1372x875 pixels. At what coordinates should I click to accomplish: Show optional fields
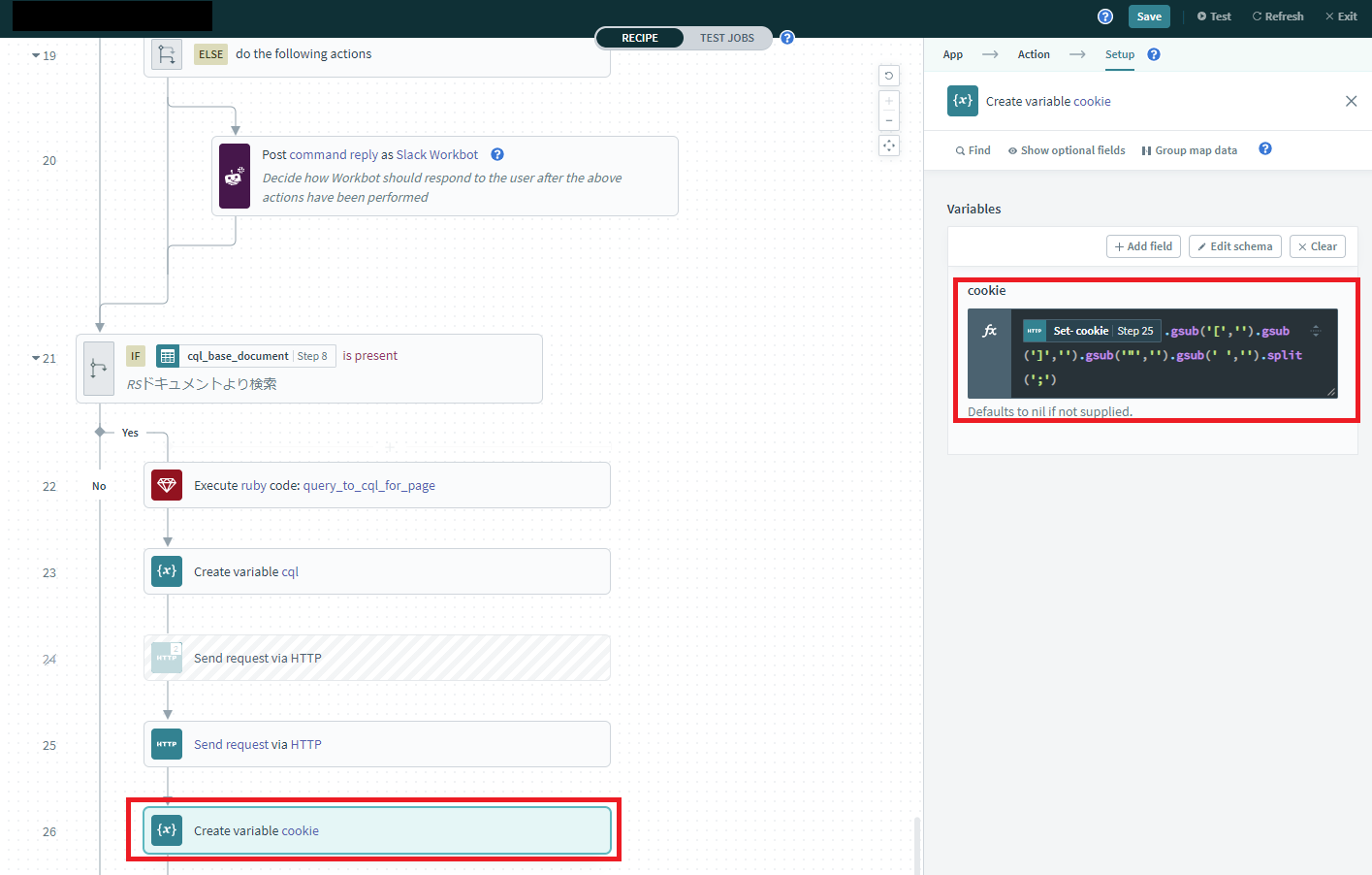(x=1067, y=150)
